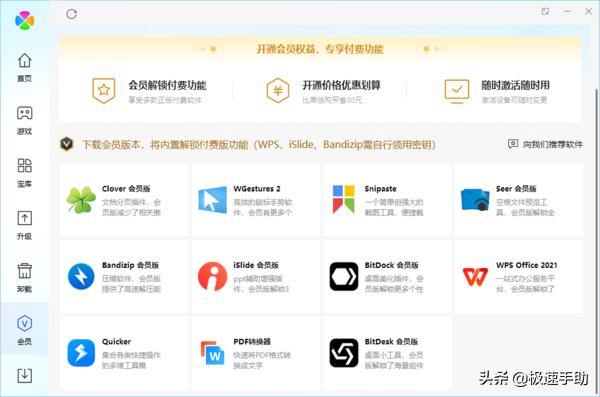Click the black shield badge beside 下载会员版本
600x397 pixels.
pos(67,144)
